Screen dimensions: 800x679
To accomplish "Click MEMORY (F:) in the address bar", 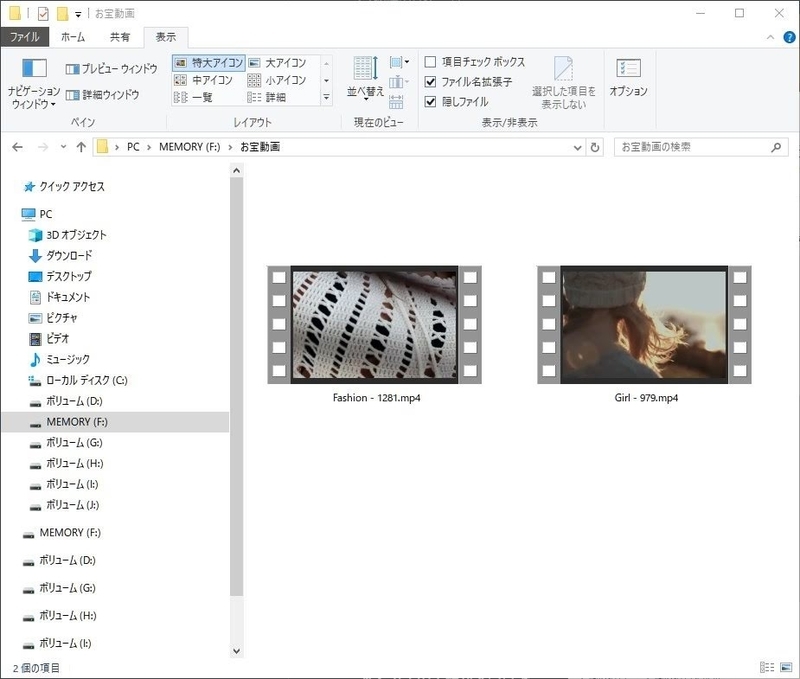I will click(x=190, y=147).
